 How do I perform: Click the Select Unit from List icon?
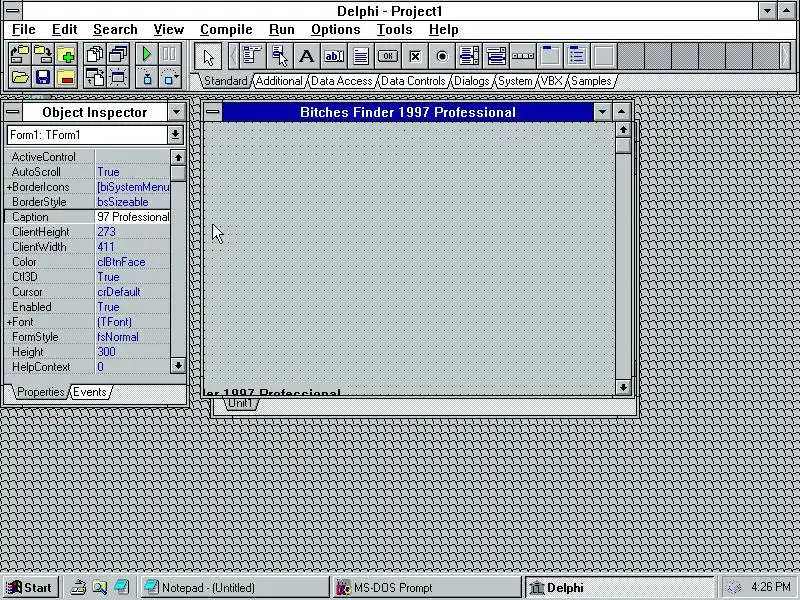[94, 55]
